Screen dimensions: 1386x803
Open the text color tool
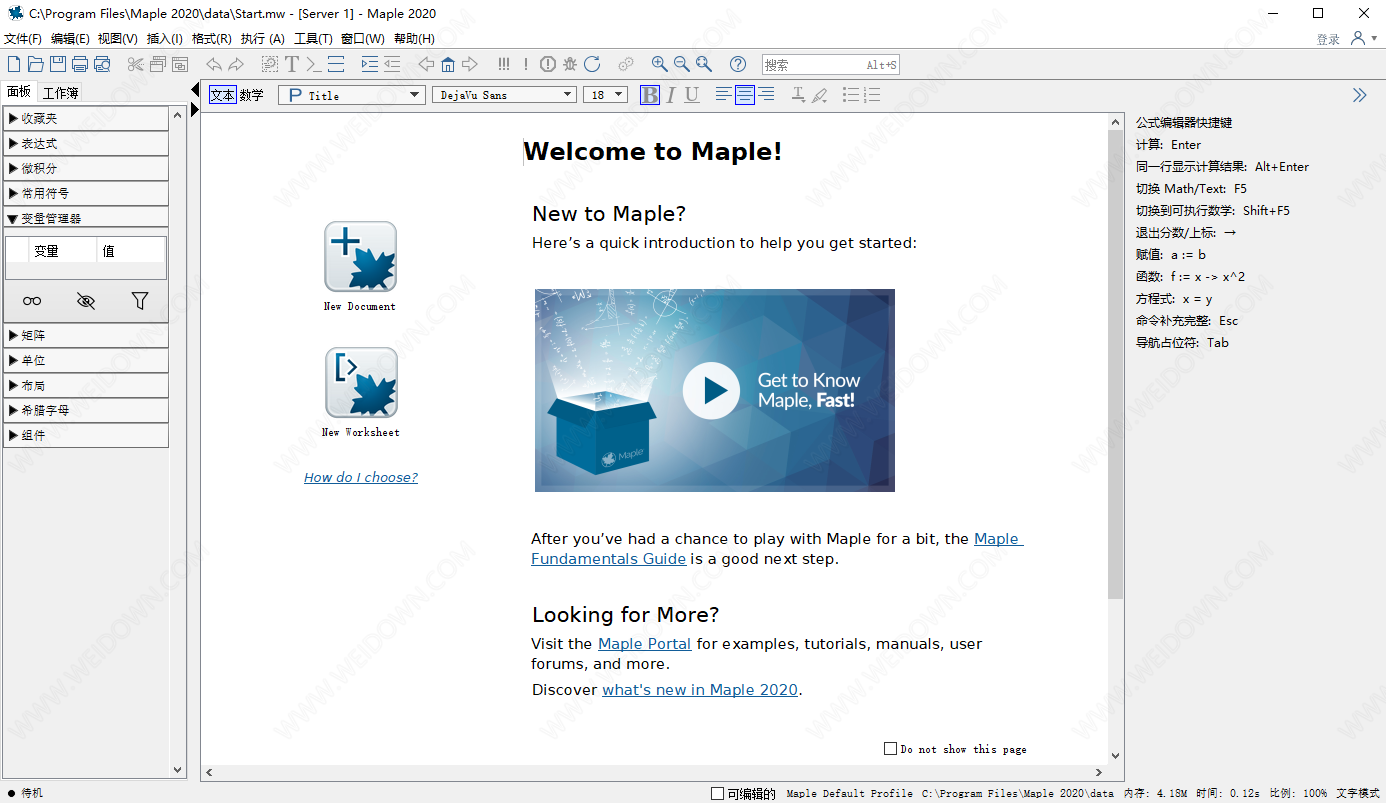tap(798, 95)
